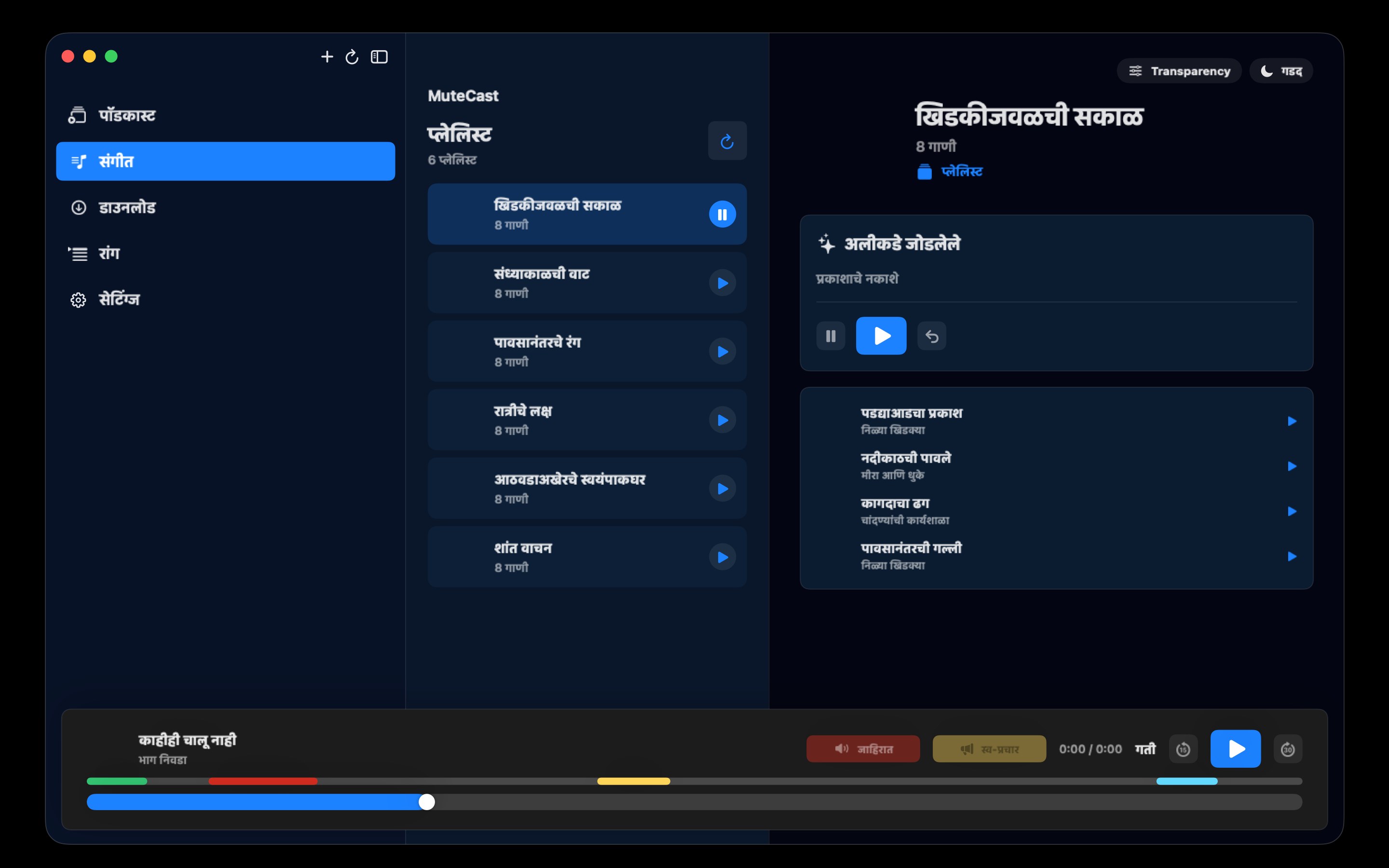Pause the खिडकीजवळची सकाळ playlist
1389x868 pixels.
point(722,214)
